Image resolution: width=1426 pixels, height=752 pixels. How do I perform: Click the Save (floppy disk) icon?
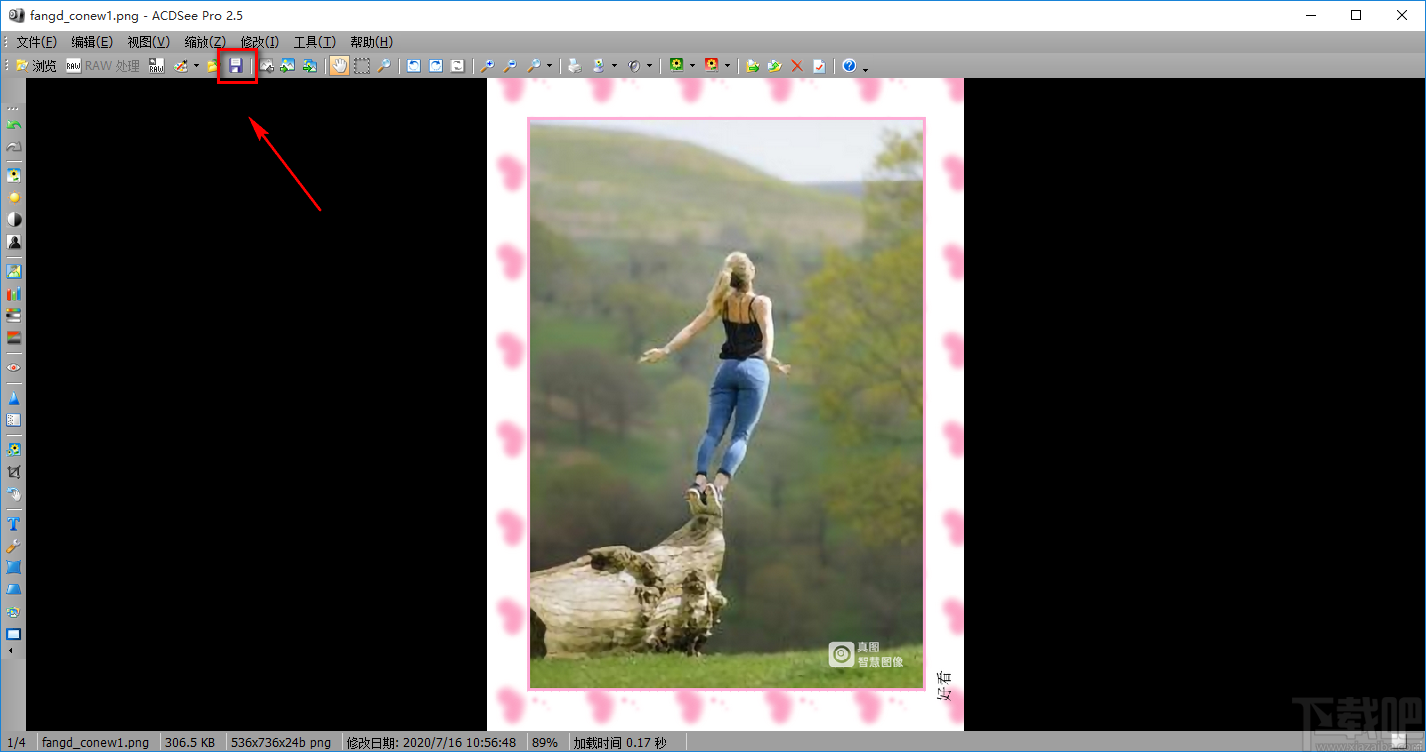[236, 65]
